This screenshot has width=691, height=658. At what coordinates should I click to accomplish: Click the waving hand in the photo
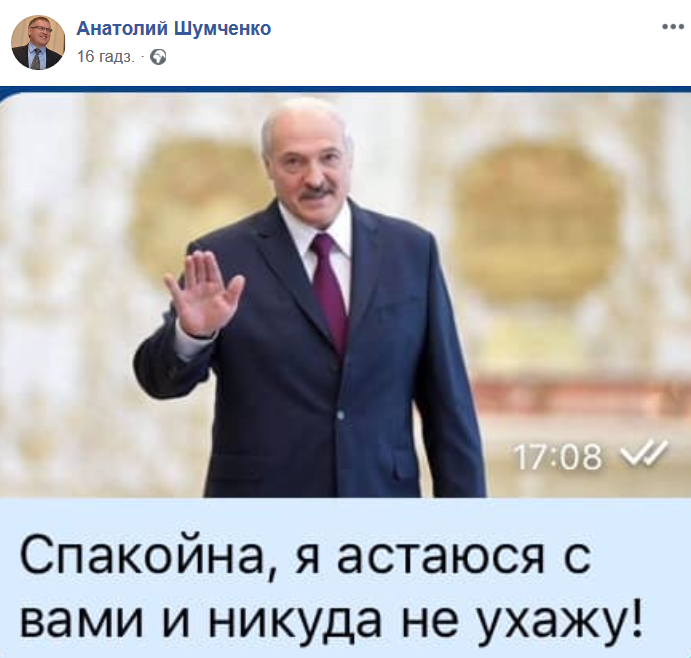204,293
